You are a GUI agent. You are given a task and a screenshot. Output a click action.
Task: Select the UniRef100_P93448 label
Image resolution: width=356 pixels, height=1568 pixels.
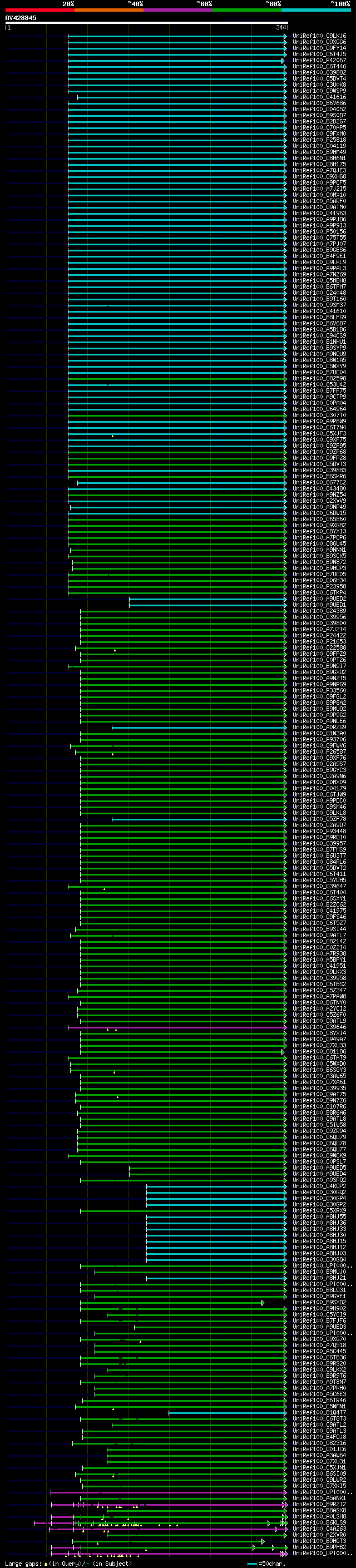(x=319, y=832)
